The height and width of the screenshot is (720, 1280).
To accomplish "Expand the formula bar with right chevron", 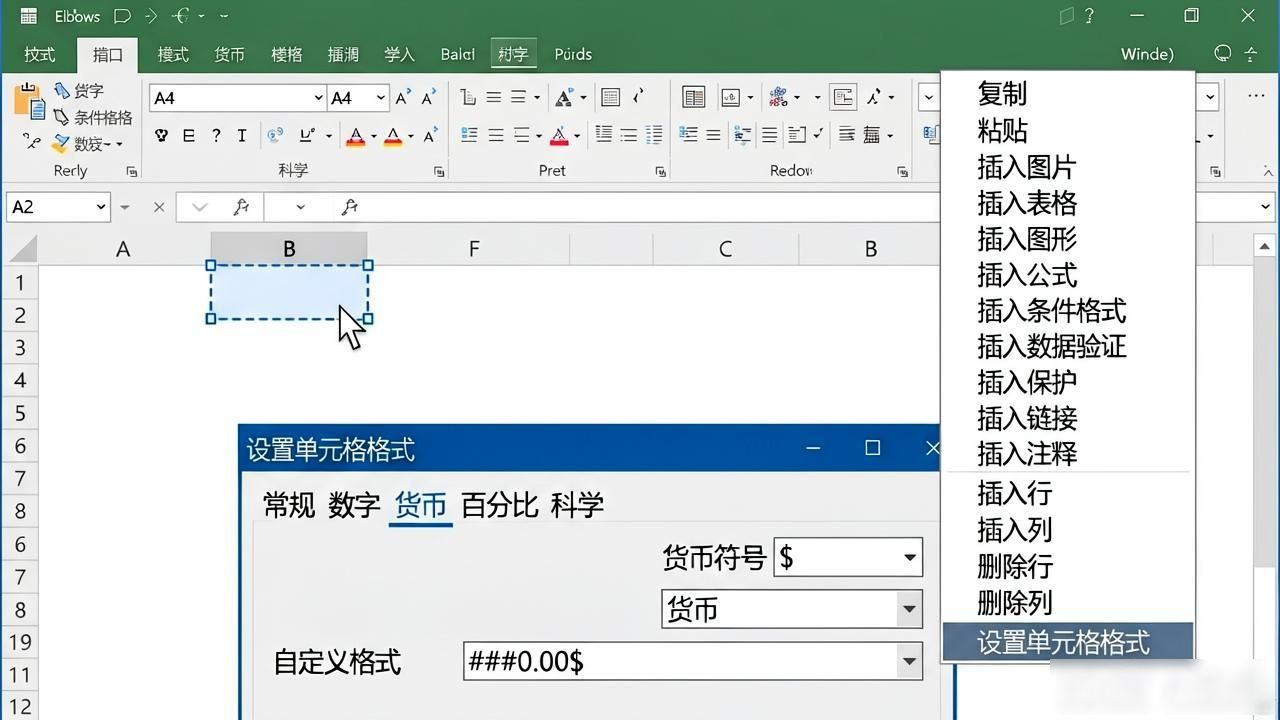I will (1265, 207).
